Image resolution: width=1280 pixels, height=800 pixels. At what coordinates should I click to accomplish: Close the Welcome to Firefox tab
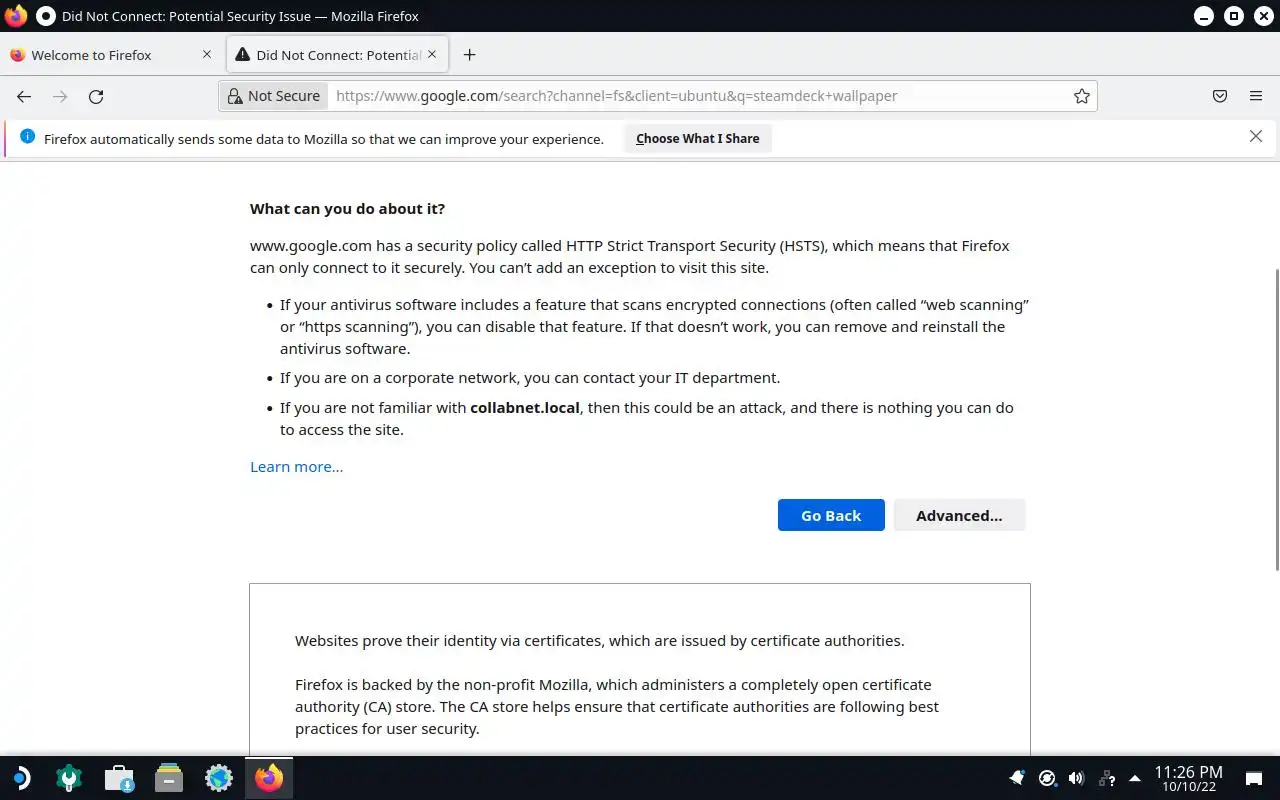pyautogui.click(x=207, y=54)
